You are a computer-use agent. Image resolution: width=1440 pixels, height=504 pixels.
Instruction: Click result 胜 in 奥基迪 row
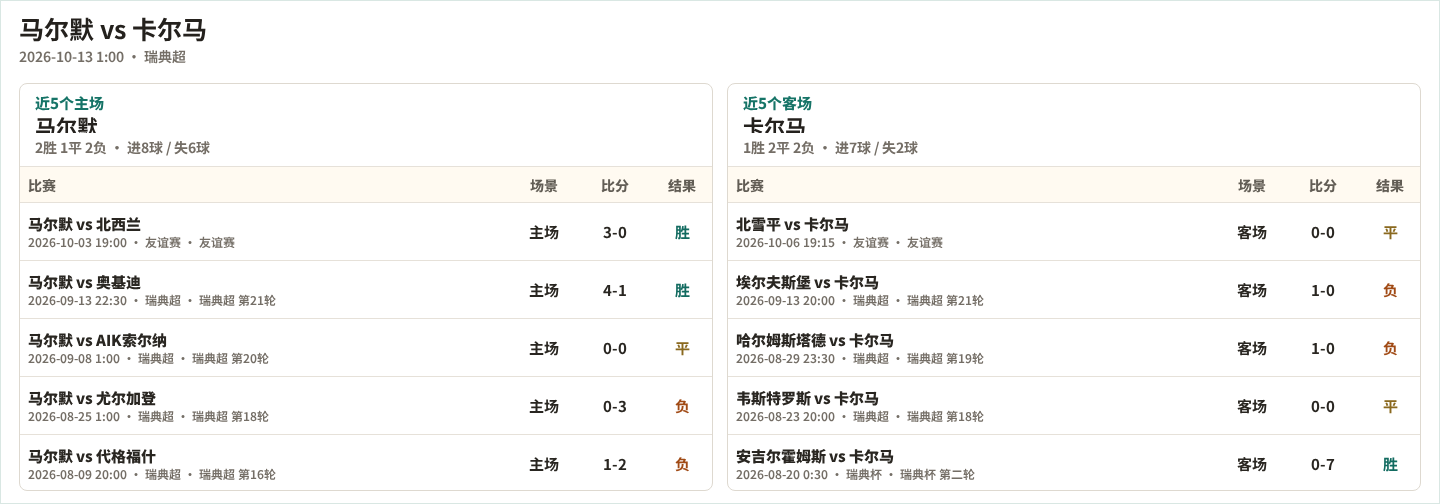point(682,290)
